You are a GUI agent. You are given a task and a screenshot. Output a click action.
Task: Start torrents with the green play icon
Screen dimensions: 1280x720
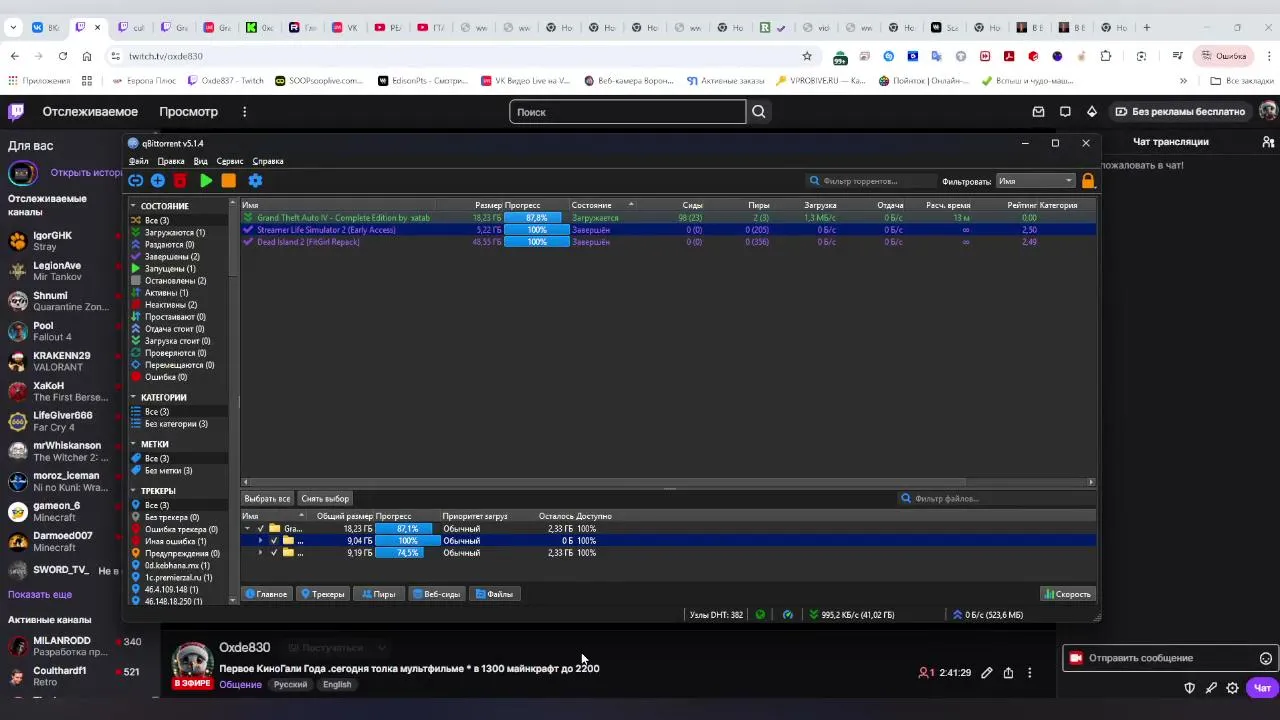point(206,181)
